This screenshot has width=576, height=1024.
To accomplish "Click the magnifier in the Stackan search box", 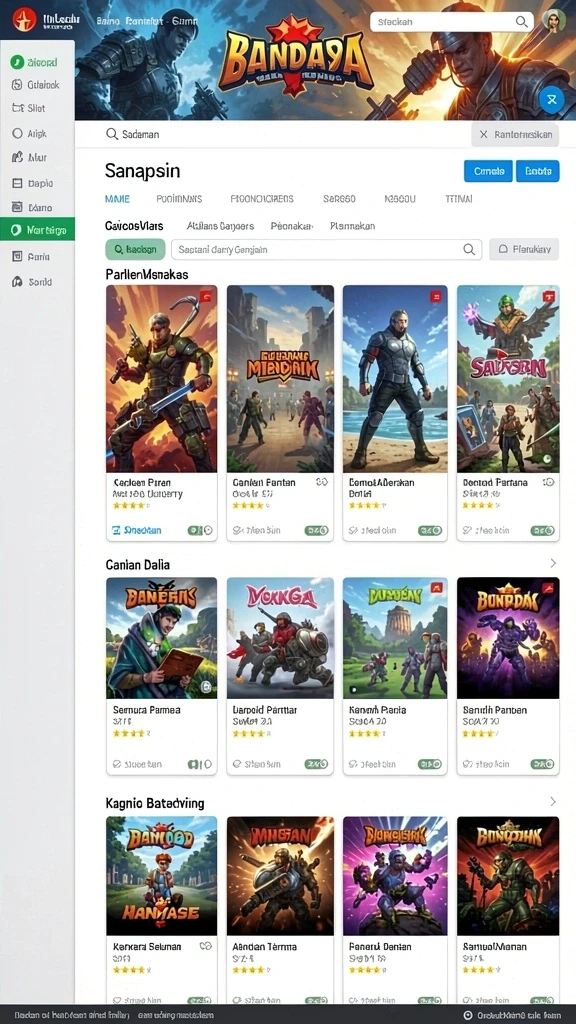I will pyautogui.click(x=521, y=22).
